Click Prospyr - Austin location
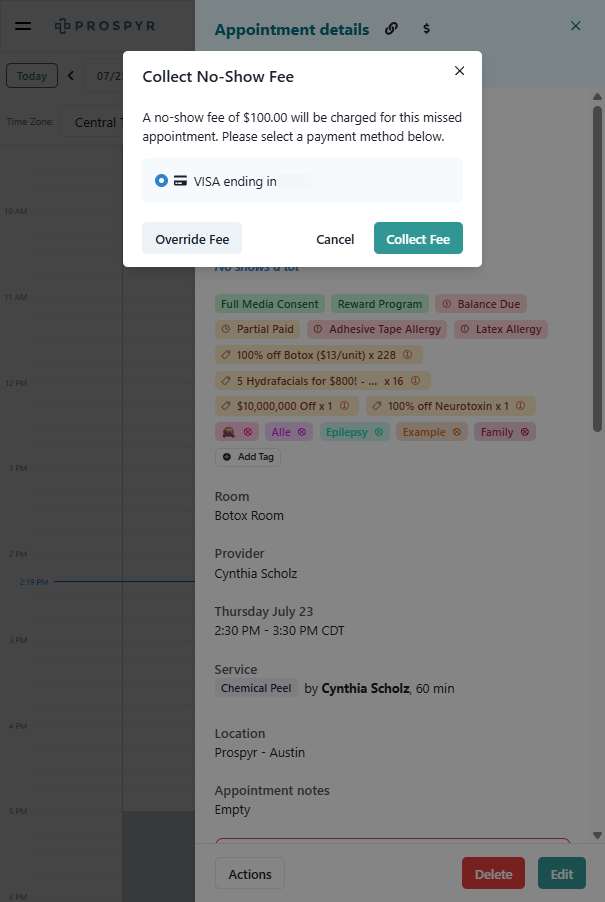Screen dimensions: 605x902 (259, 752)
